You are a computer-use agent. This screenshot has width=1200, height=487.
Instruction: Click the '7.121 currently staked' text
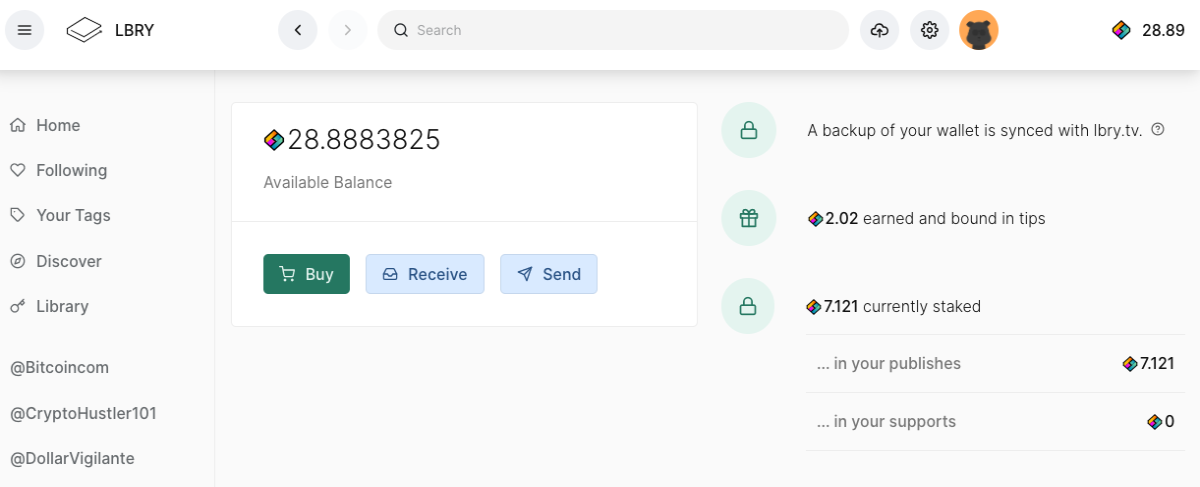894,306
